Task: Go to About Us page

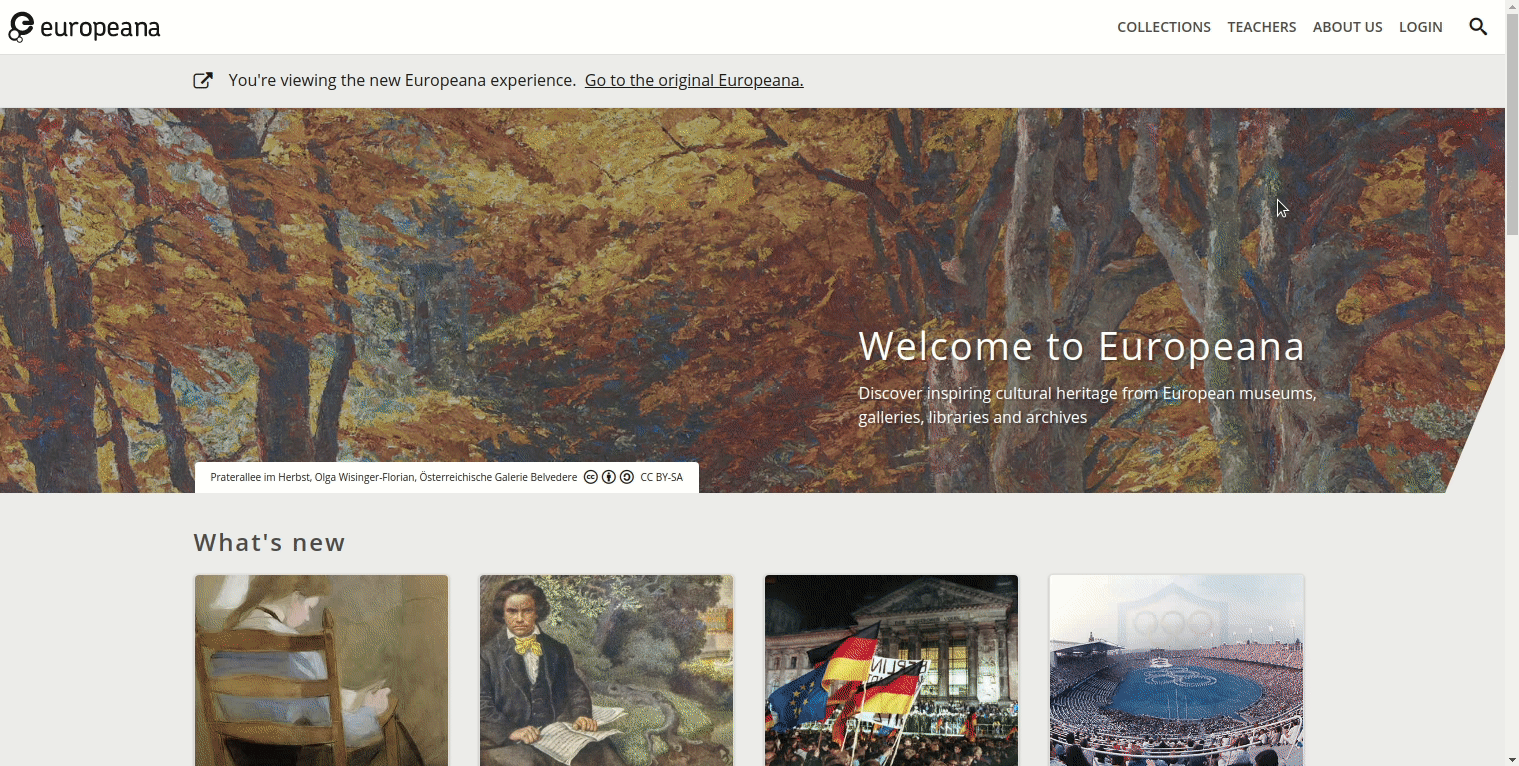Action: [1347, 27]
